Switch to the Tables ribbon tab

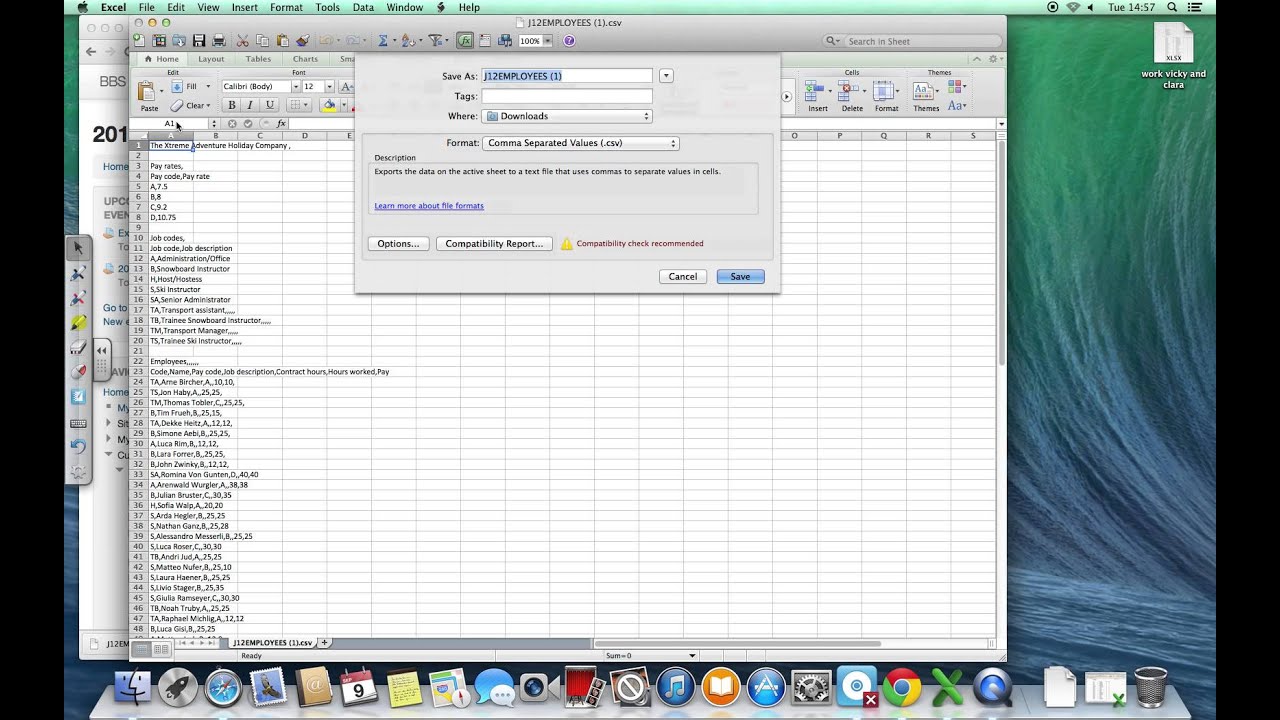click(x=258, y=59)
